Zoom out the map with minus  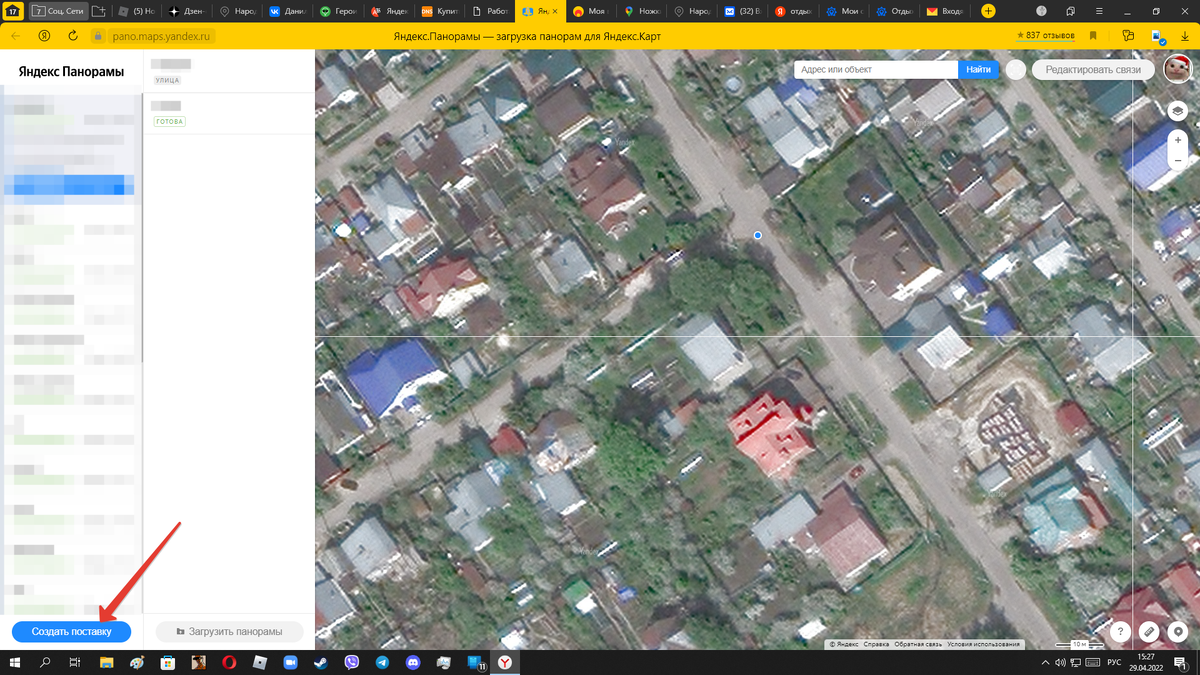(x=1178, y=160)
